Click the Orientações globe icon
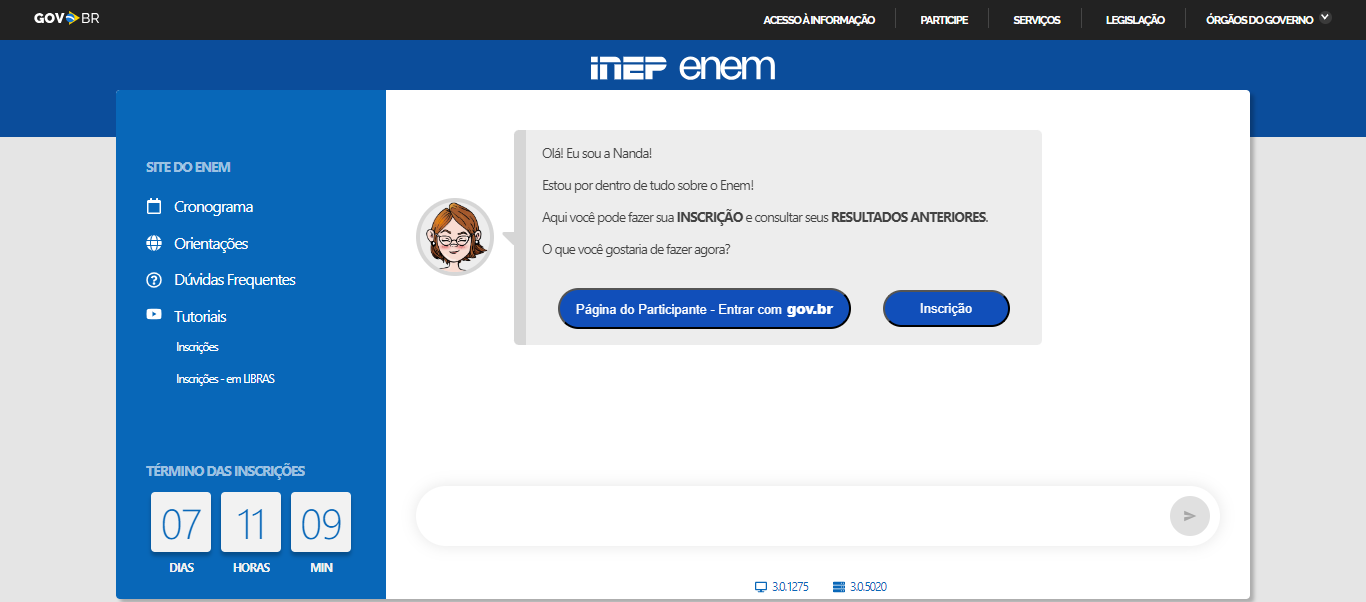This screenshot has width=1366, height=602. point(154,243)
